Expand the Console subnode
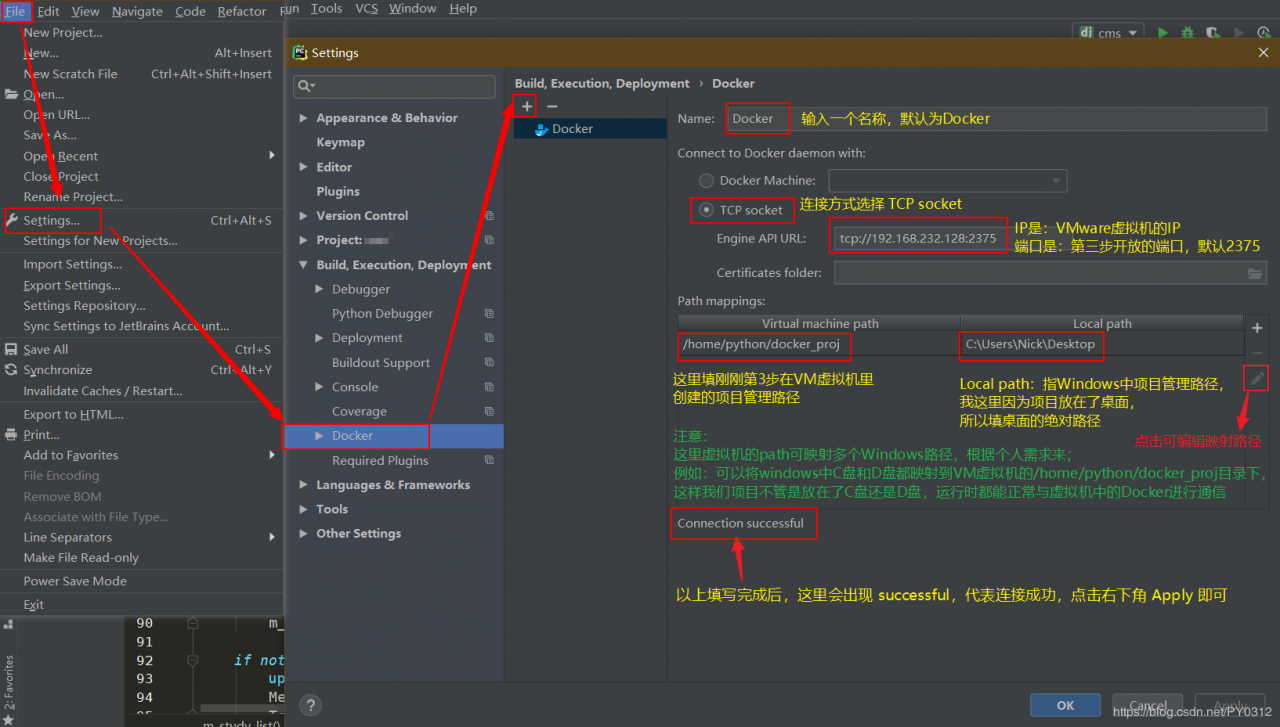Image resolution: width=1280 pixels, height=727 pixels. click(320, 387)
